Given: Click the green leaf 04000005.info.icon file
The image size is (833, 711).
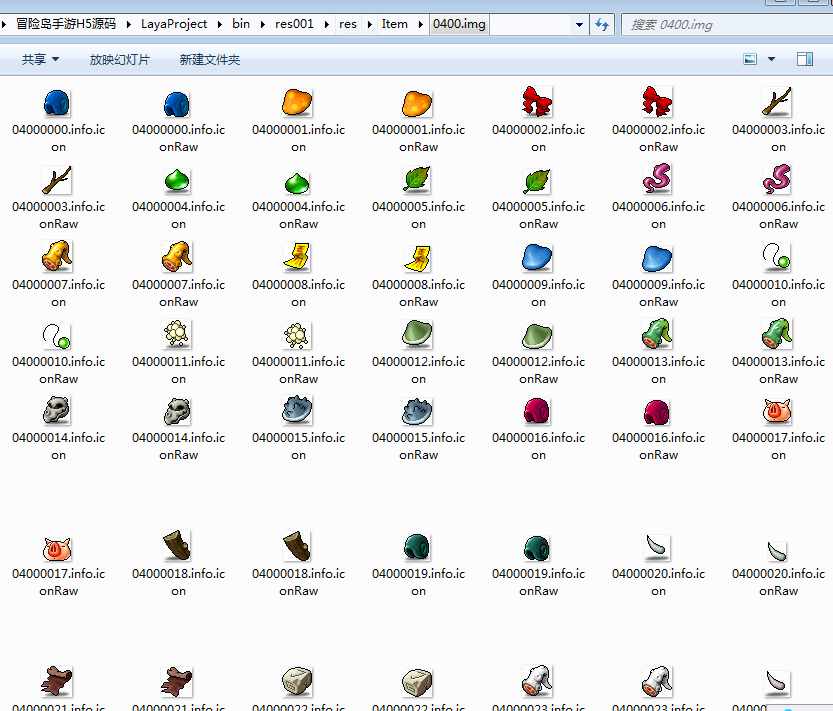Looking at the screenshot, I should click(418, 181).
